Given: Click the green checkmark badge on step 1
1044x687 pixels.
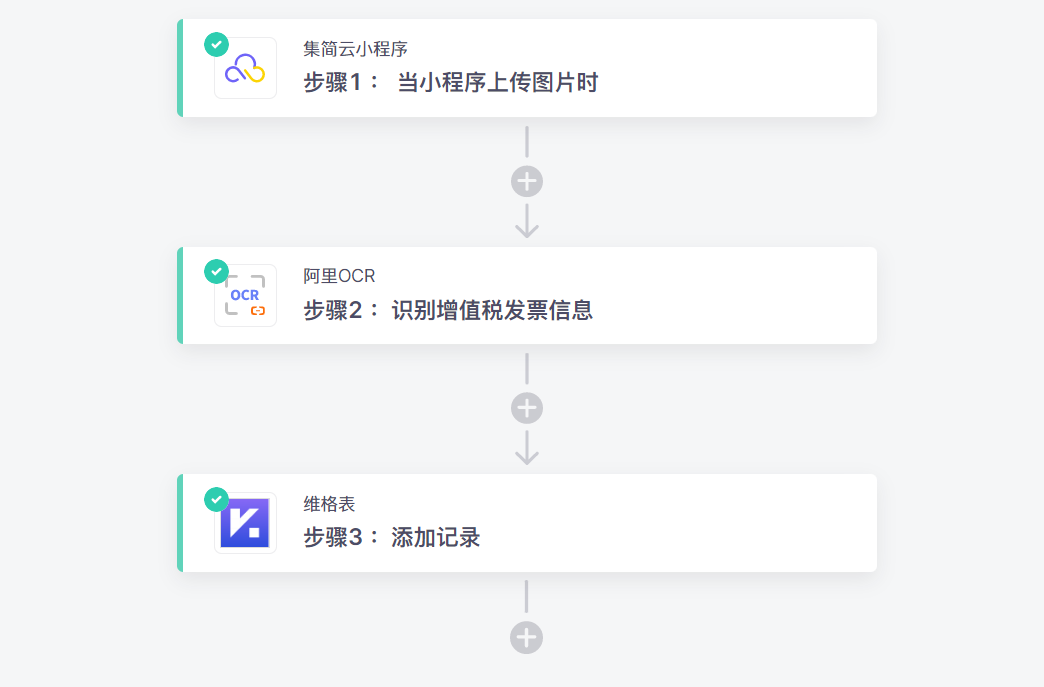Looking at the screenshot, I should click(216, 45).
